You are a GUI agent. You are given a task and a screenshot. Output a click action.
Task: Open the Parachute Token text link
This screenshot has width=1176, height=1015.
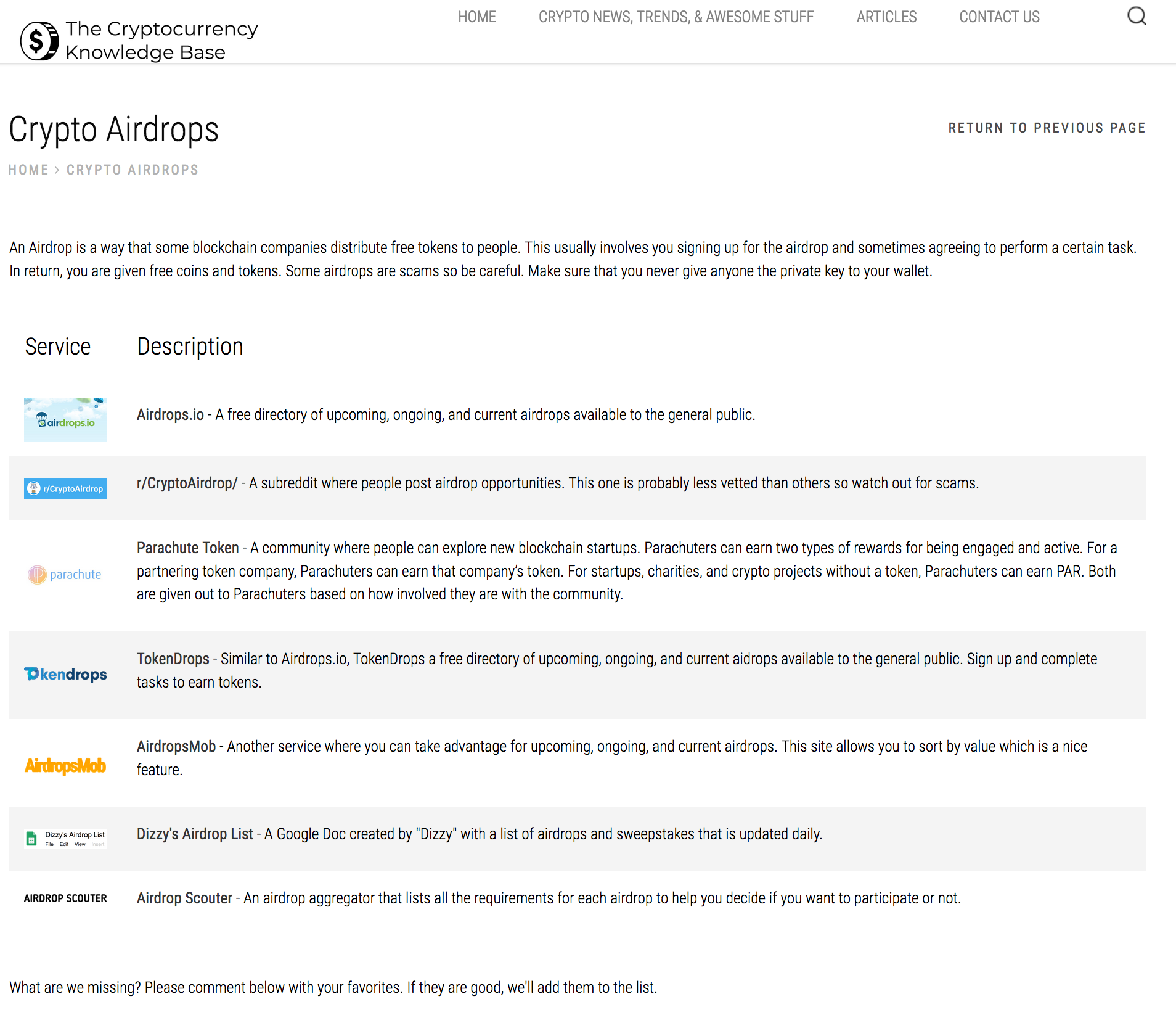[x=187, y=548]
